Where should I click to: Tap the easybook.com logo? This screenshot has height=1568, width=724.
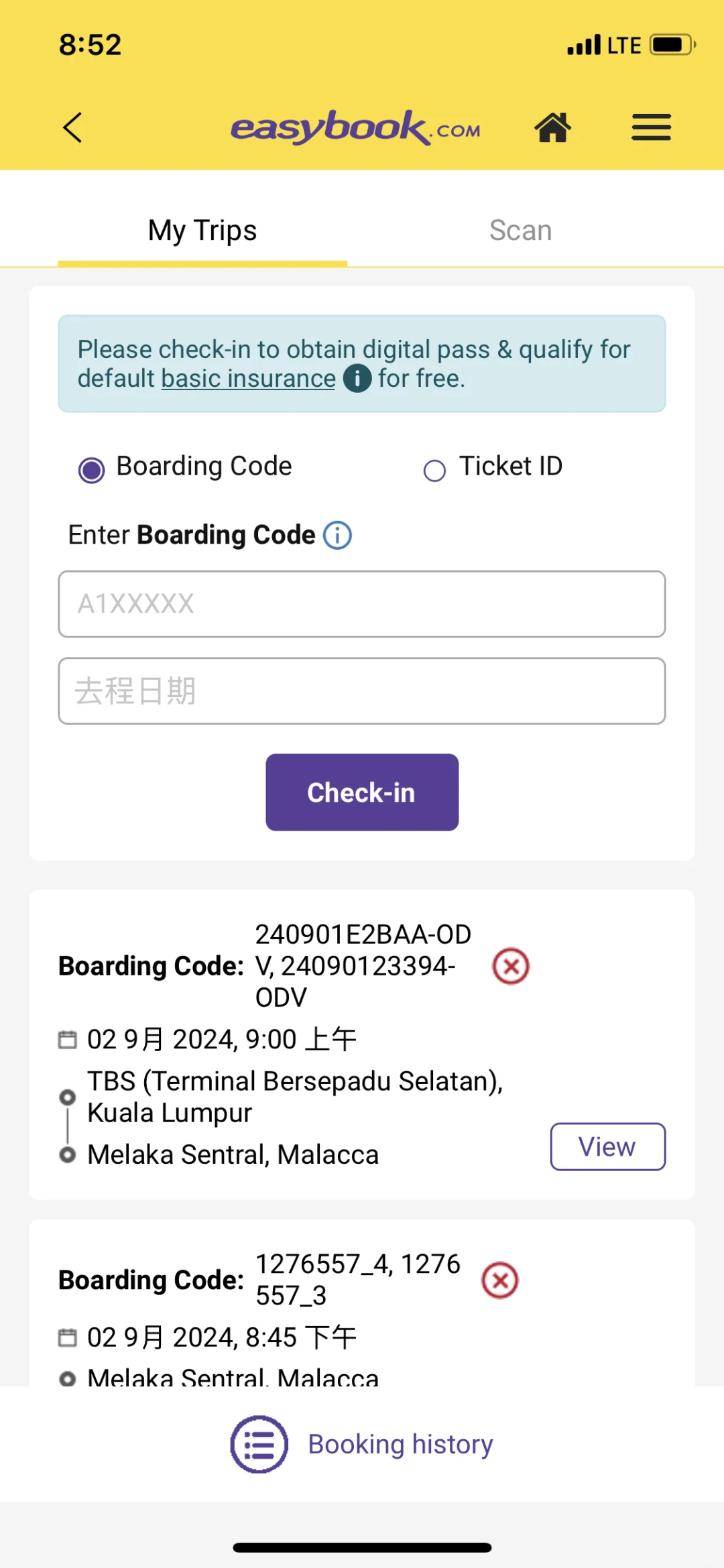click(356, 127)
